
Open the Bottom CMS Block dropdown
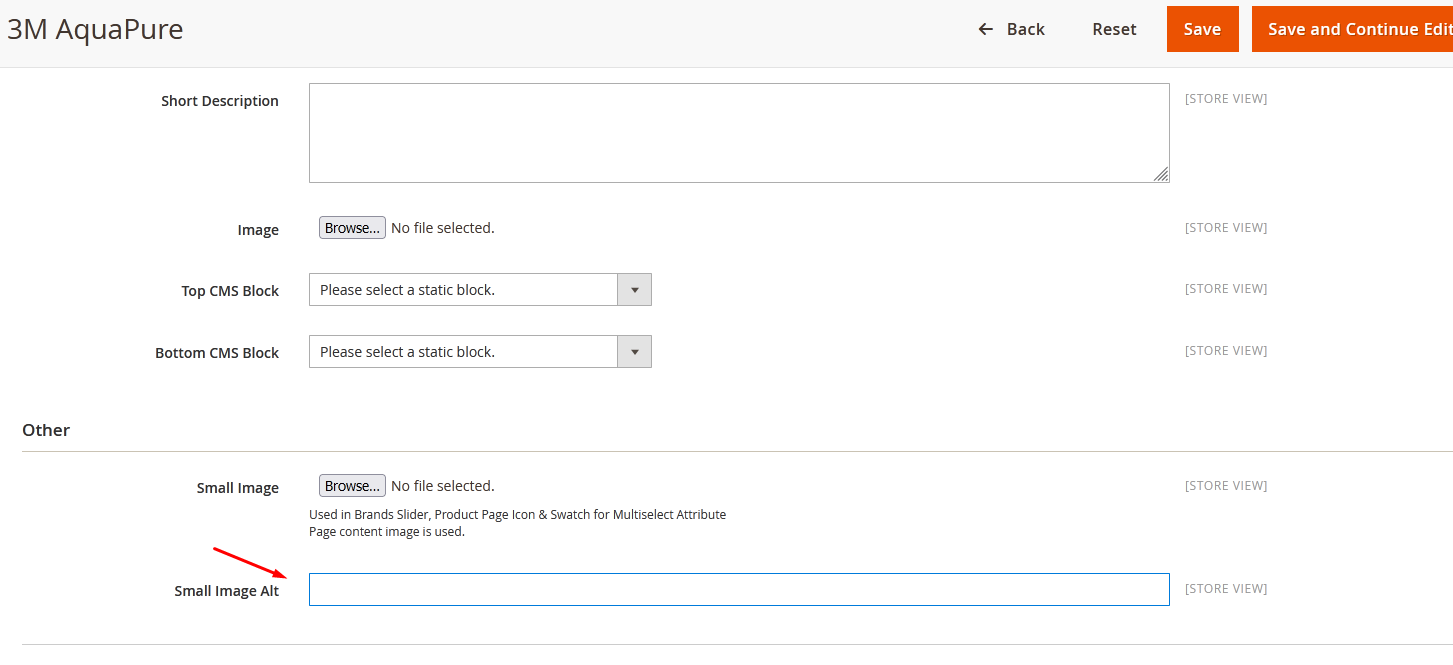point(480,352)
